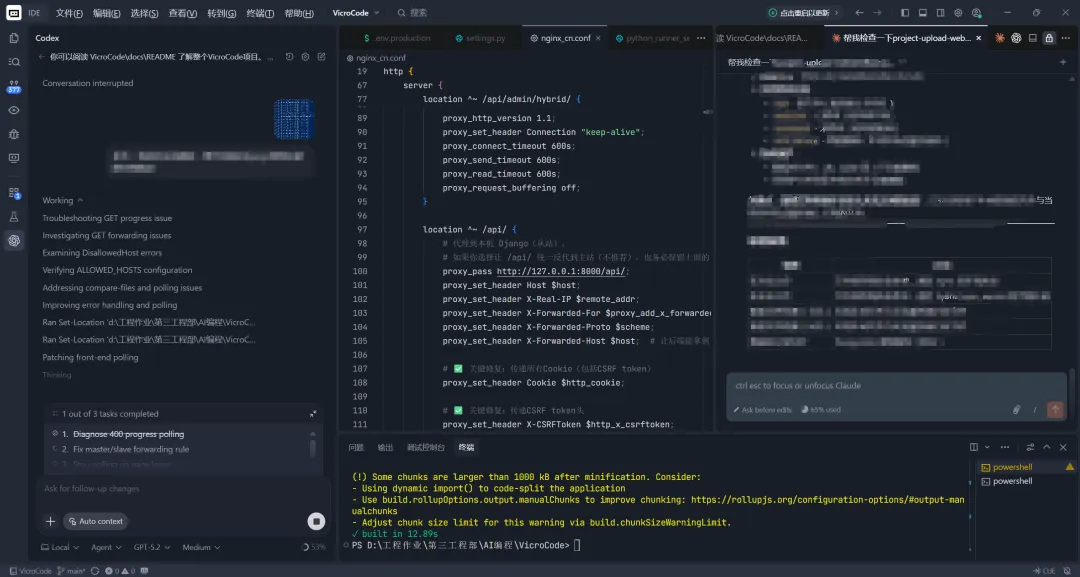The height and width of the screenshot is (577, 1080).
Task: Open the 查看(V) menu
Action: 183,13
